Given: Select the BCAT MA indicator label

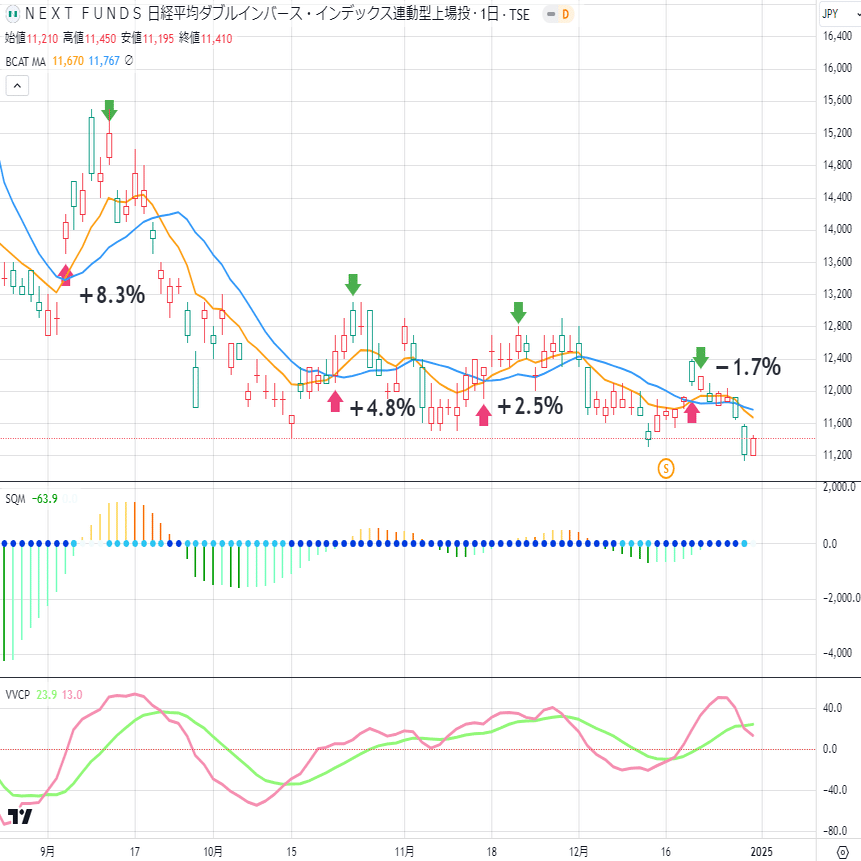Looking at the screenshot, I should click(x=26, y=62).
